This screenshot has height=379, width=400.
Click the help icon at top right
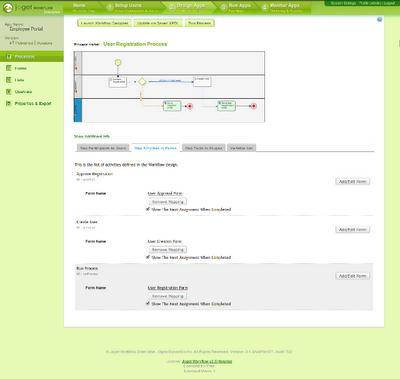pos(379,19)
